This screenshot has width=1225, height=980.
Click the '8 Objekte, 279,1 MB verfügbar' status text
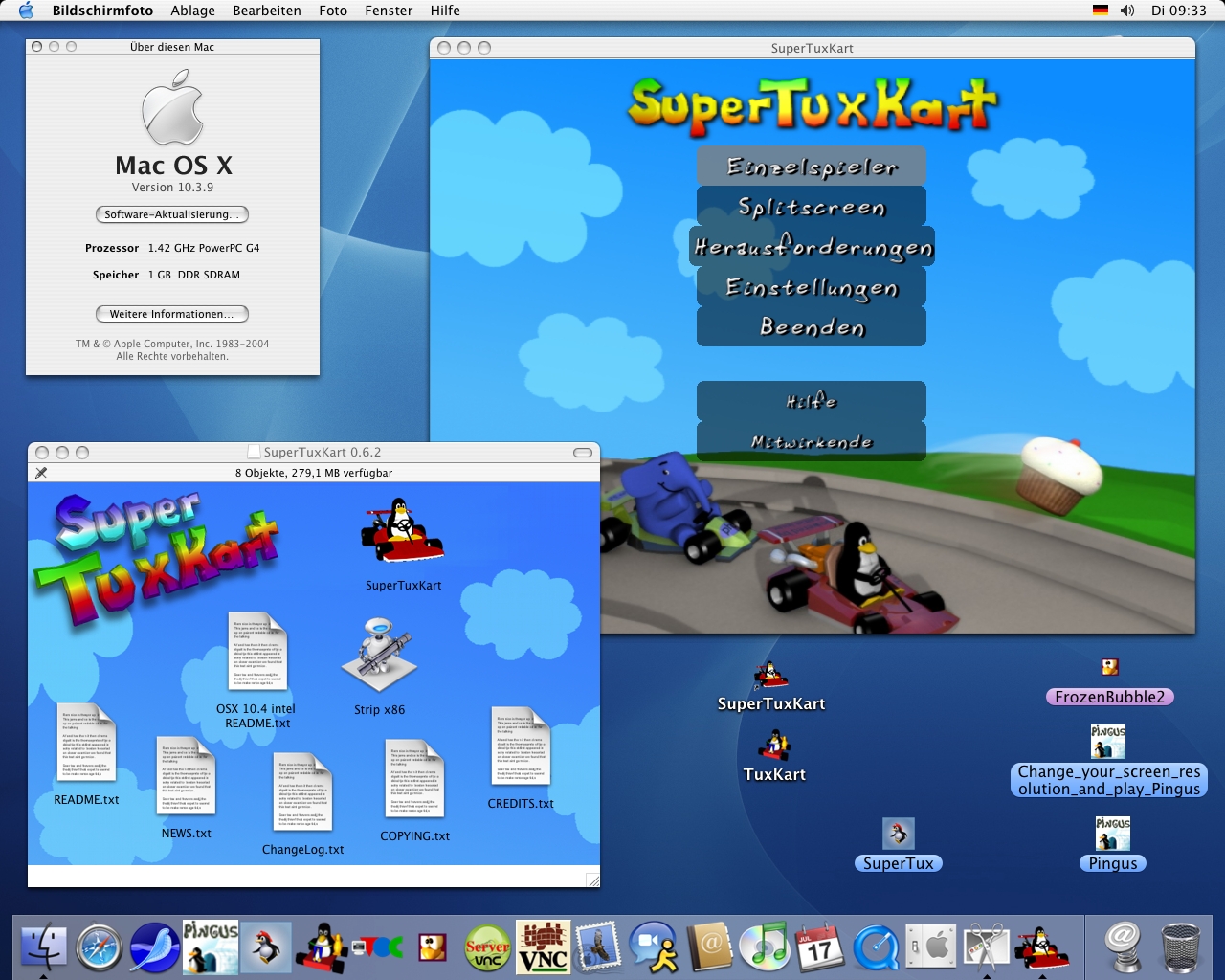(x=314, y=473)
